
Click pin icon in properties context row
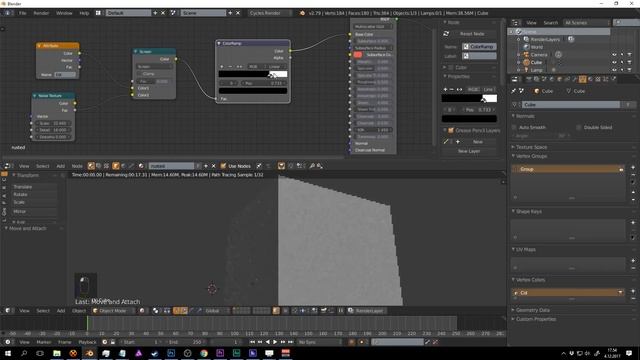tap(513, 91)
